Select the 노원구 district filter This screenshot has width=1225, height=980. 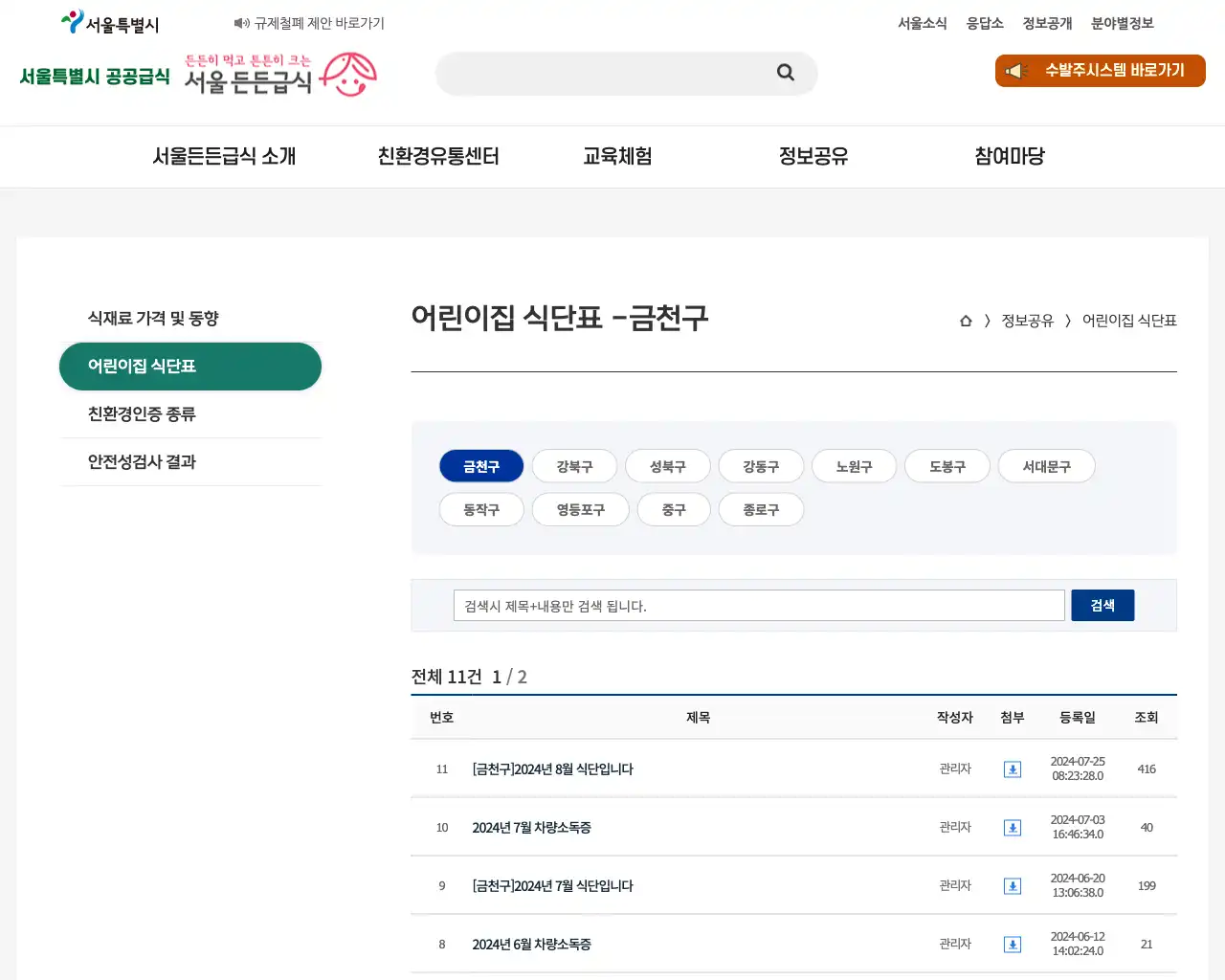point(854,466)
